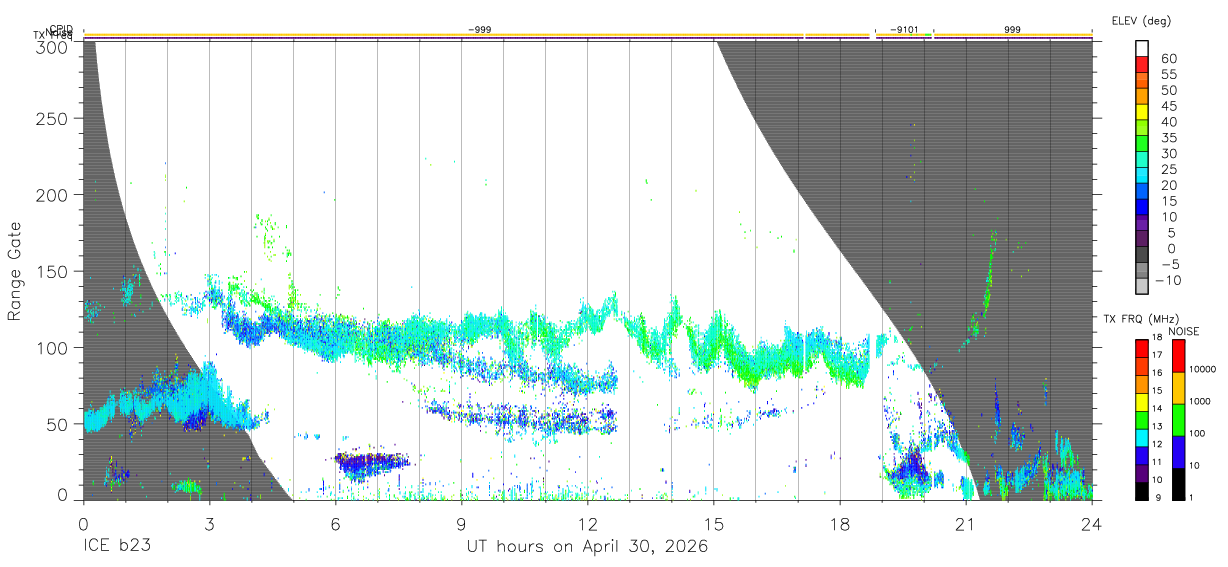Viewport: 1228px width, 567px height.
Task: Click the '300' range gate tick label
Action: point(52,46)
